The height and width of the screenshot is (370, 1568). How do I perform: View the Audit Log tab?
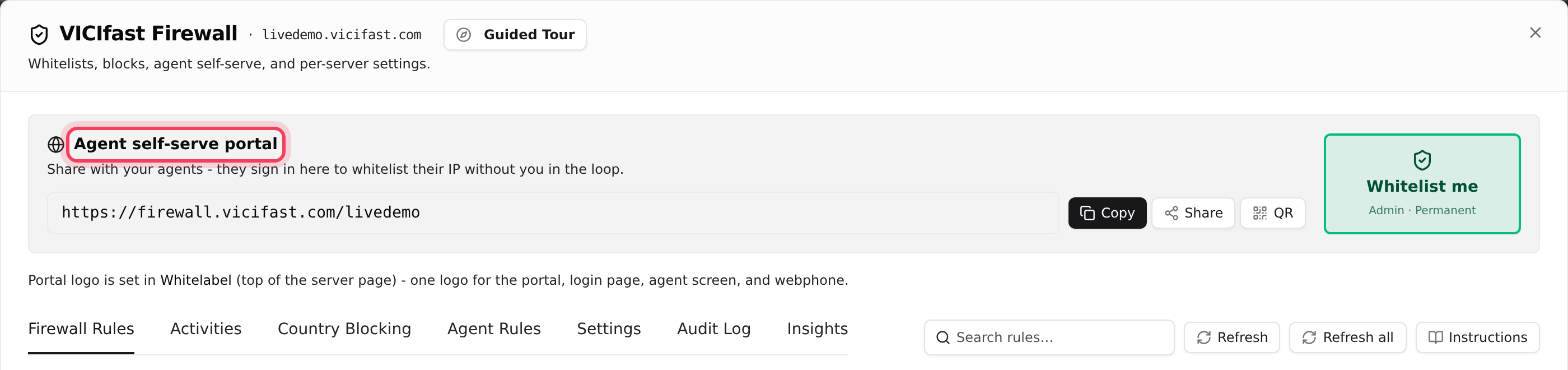714,329
